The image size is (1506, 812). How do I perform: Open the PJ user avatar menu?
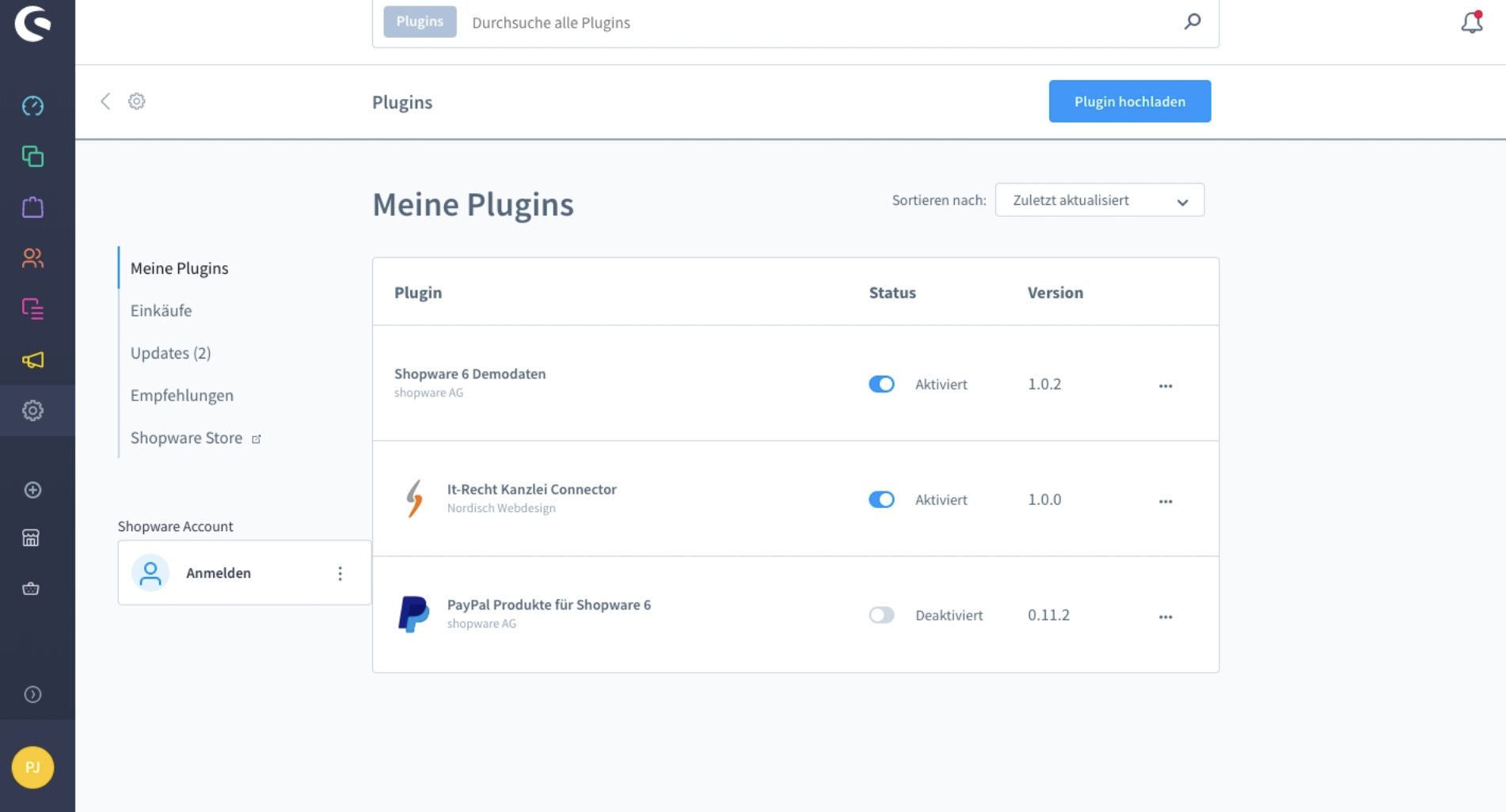pyautogui.click(x=32, y=768)
